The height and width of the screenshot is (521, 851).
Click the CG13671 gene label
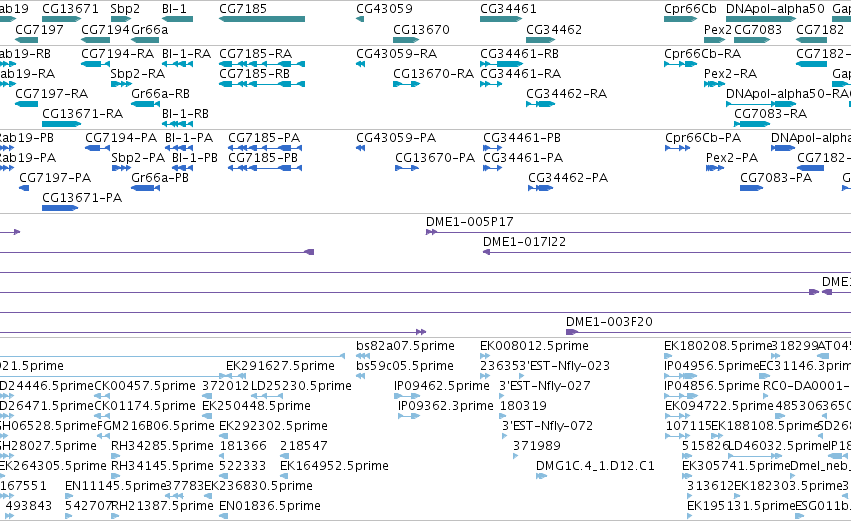coord(71,9)
